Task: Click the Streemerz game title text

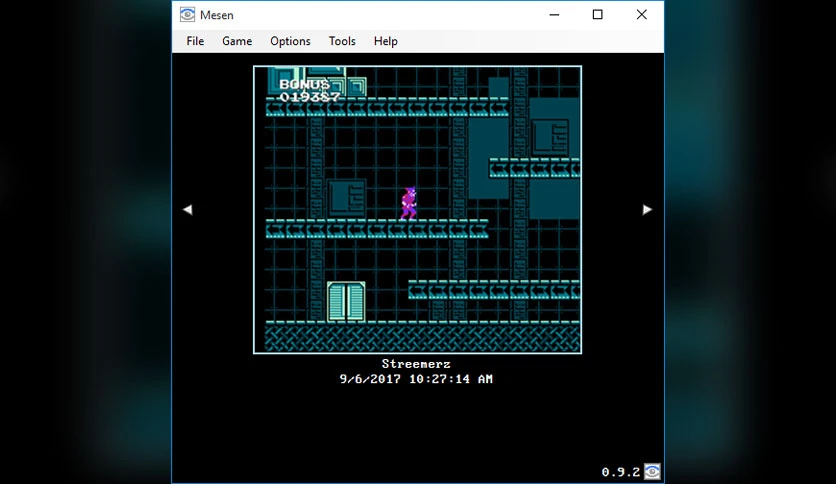Action: (416, 364)
